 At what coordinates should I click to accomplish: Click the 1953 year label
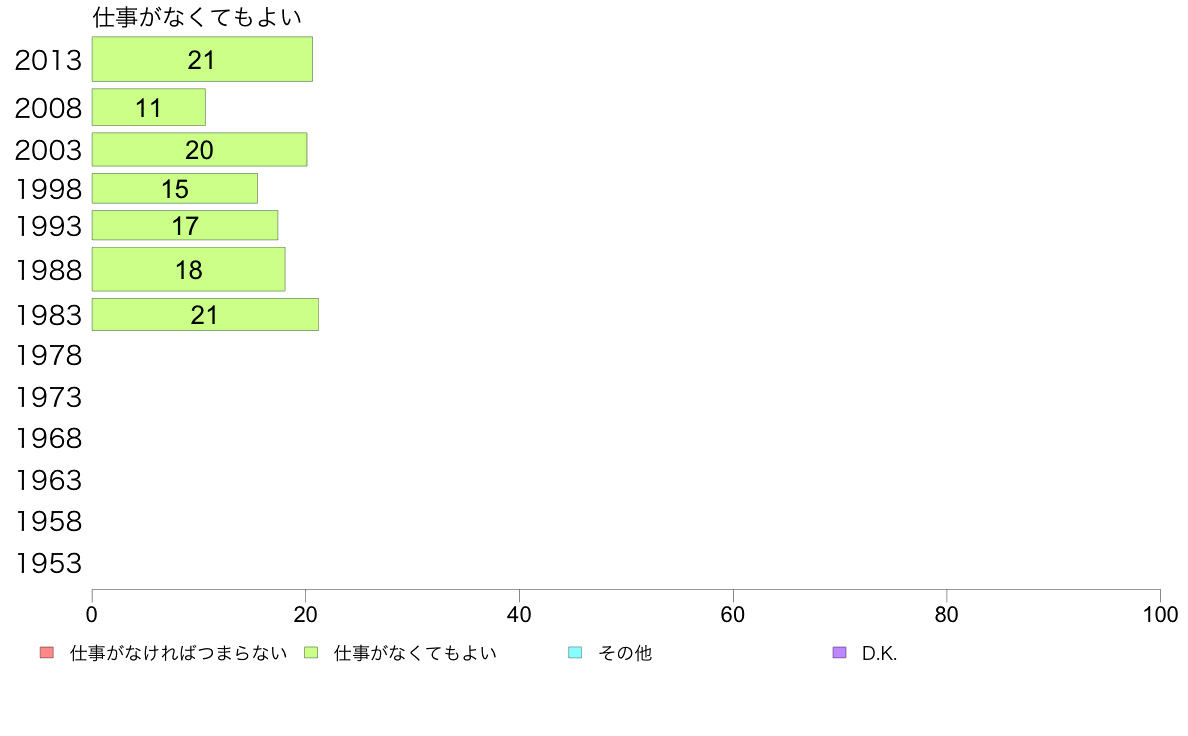pos(48,563)
